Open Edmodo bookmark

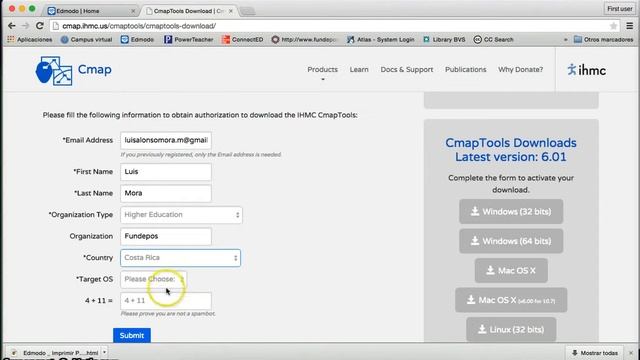(138, 40)
